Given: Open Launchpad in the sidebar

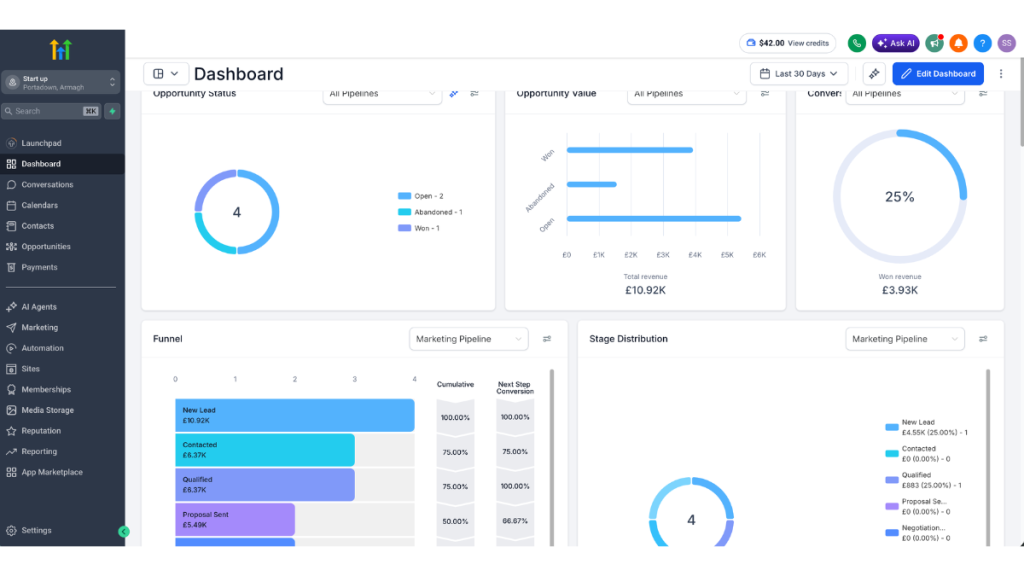Looking at the screenshot, I should [41, 143].
